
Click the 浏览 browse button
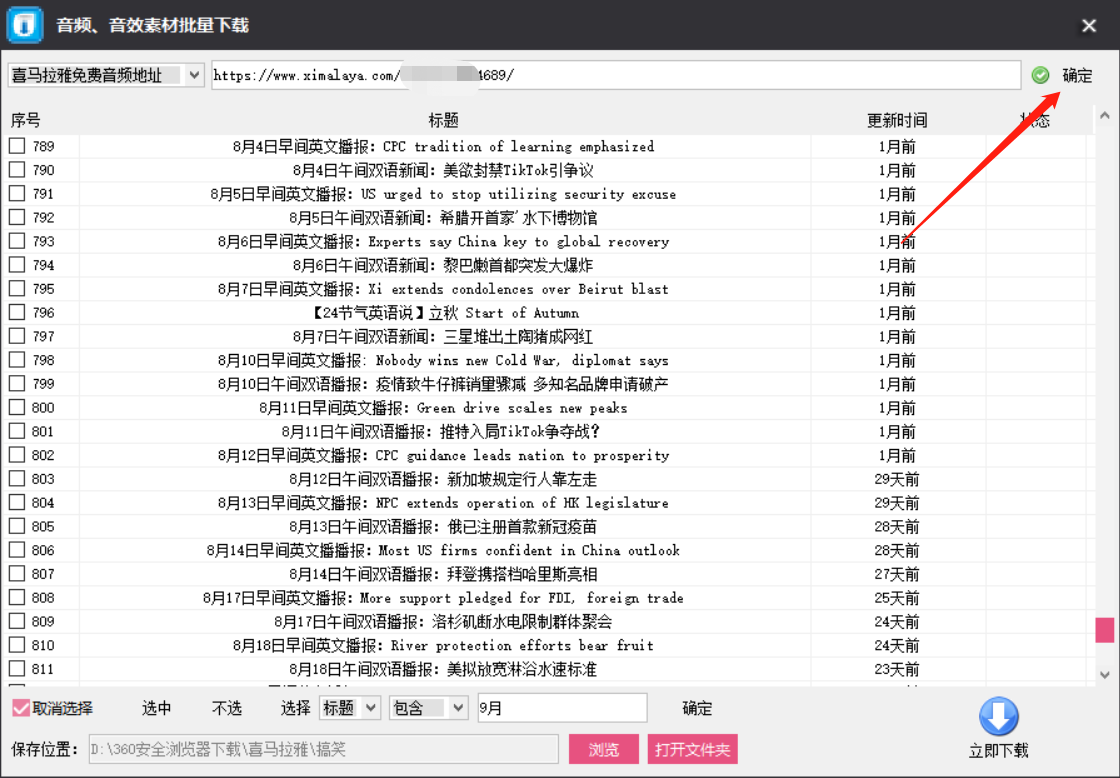(x=603, y=748)
